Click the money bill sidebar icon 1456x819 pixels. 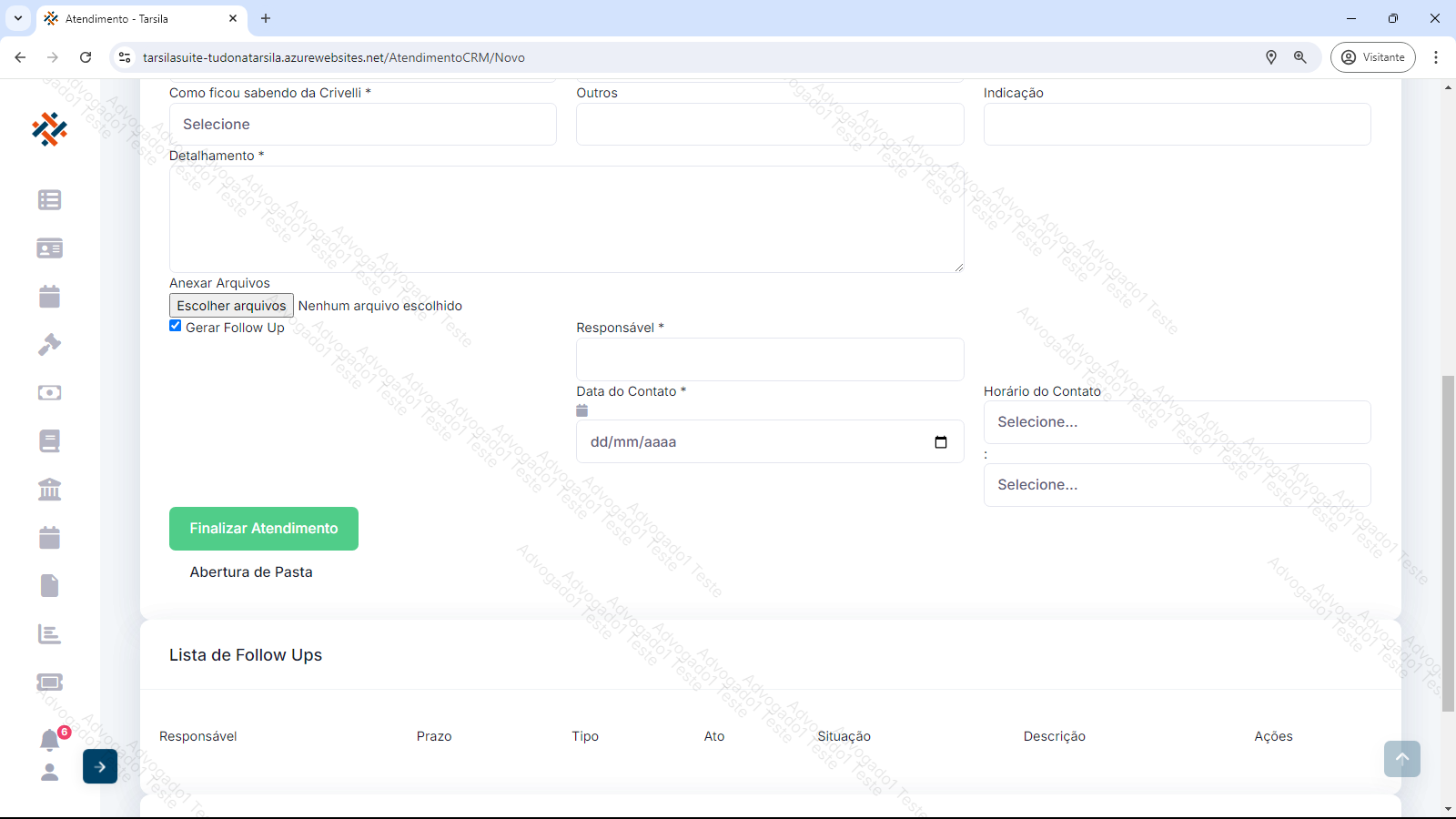(x=49, y=393)
